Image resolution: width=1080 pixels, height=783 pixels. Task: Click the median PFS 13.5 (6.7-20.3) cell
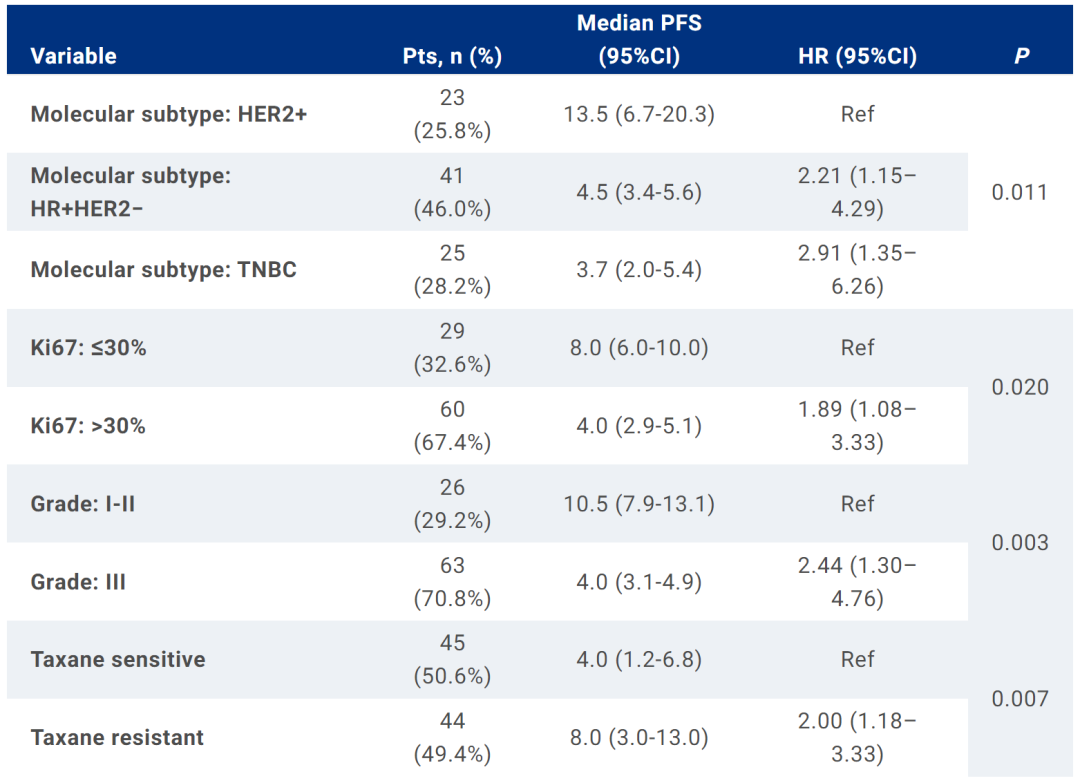tap(639, 114)
